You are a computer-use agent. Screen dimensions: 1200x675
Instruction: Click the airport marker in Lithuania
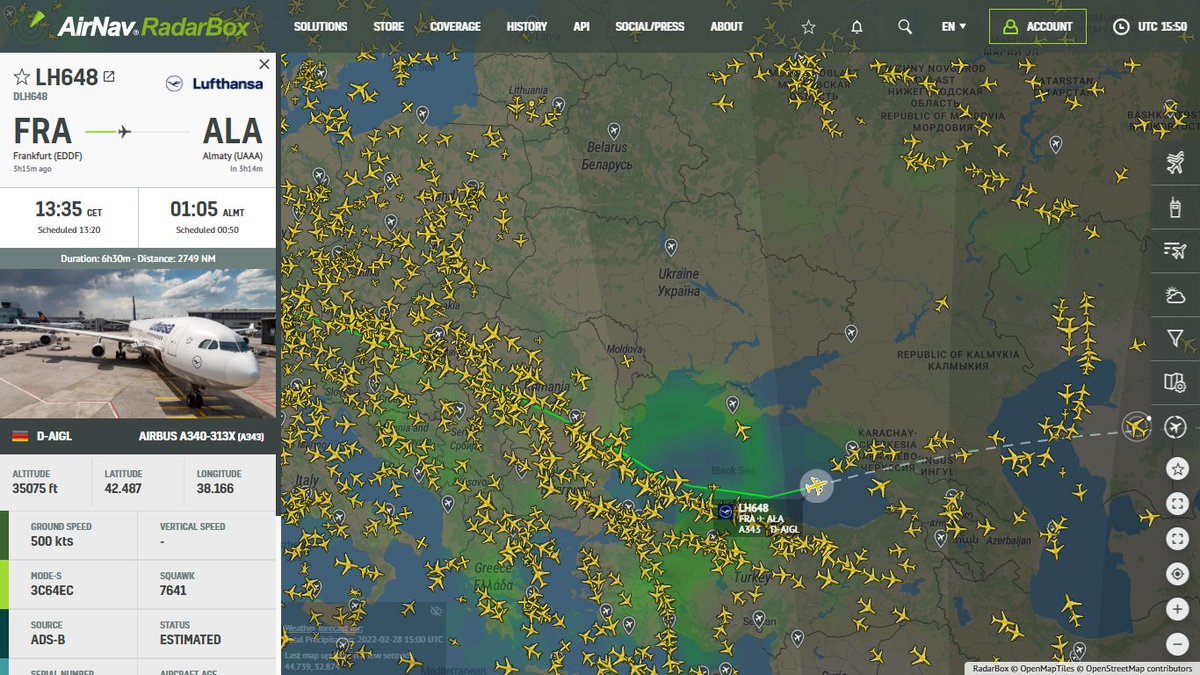558,104
